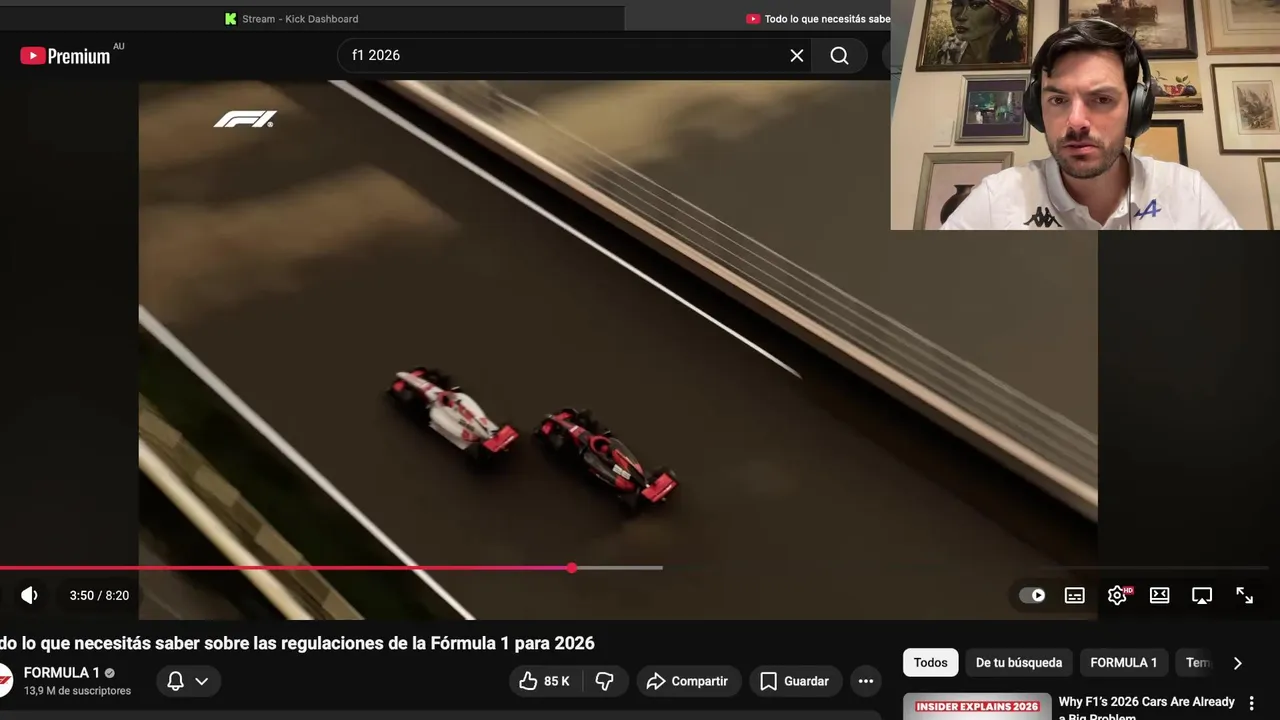The image size is (1280, 720).
Task: Turn on subtitles/closed captions
Action: tap(1075, 595)
